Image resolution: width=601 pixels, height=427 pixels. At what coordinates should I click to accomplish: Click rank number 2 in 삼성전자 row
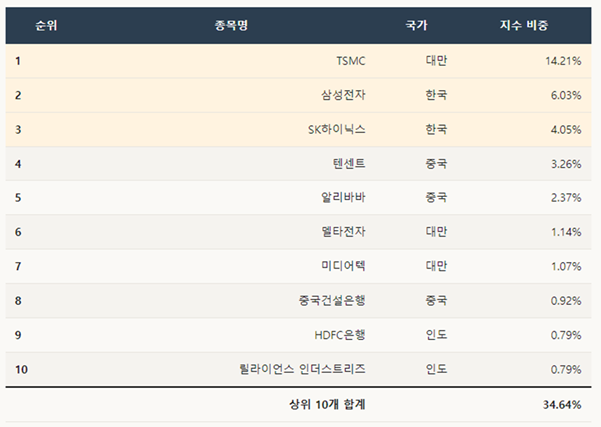point(18,95)
